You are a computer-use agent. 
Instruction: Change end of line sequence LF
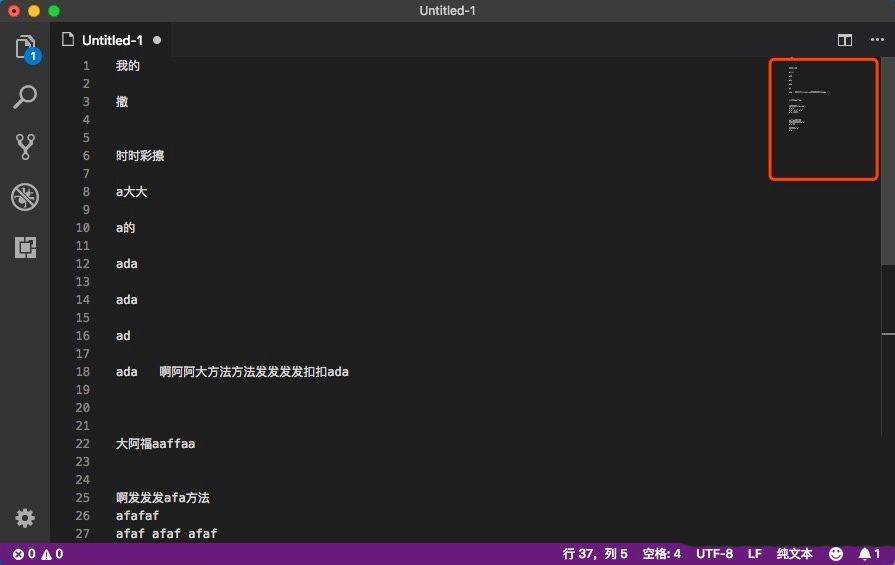click(755, 554)
